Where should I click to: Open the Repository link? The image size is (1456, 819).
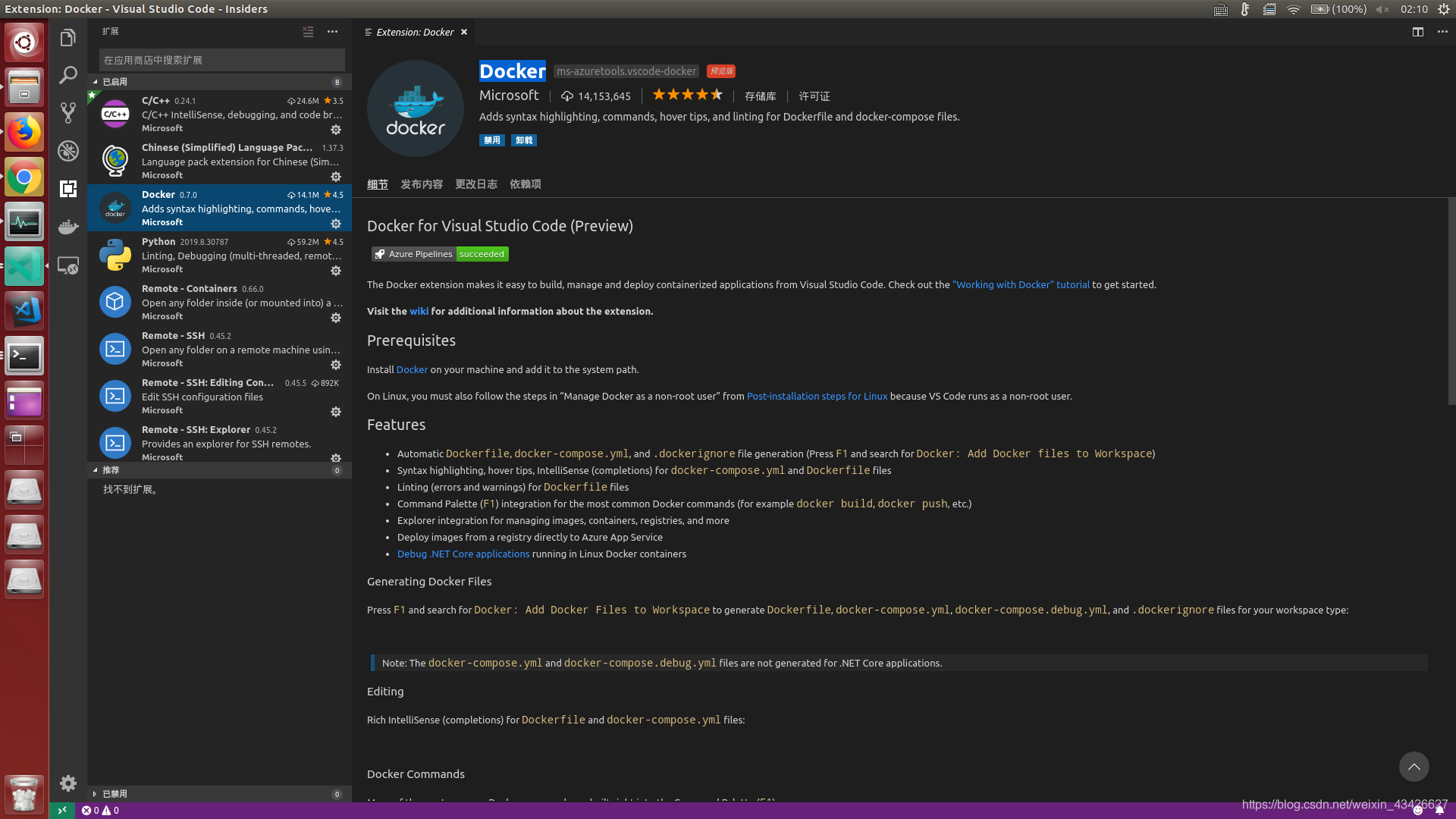(x=760, y=96)
